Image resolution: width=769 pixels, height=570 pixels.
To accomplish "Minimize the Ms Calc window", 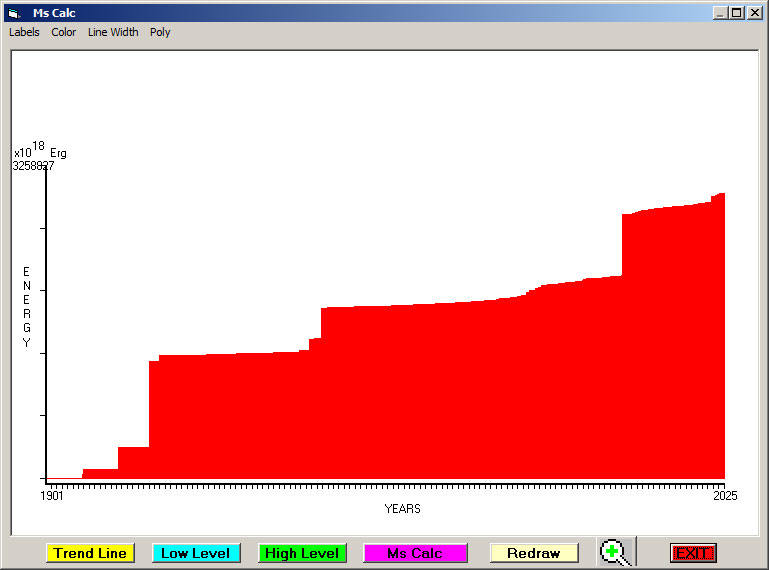I will pos(720,13).
